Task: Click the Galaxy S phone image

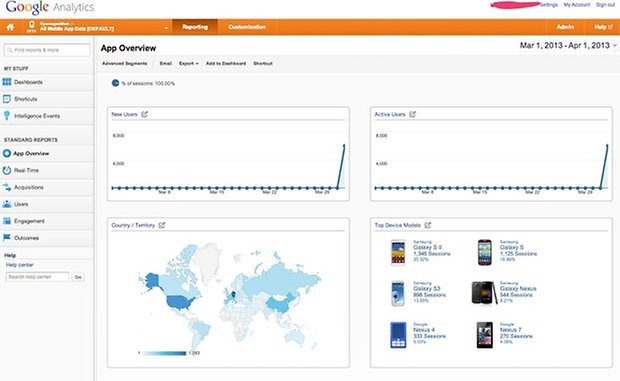Action: point(484,252)
